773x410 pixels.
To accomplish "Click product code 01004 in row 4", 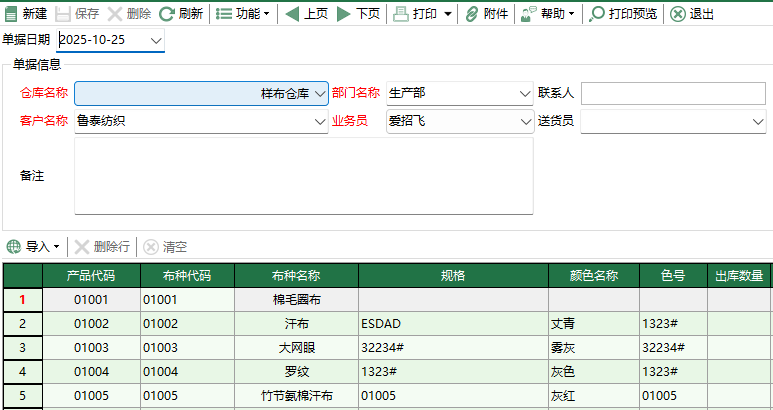I will 91,372.
